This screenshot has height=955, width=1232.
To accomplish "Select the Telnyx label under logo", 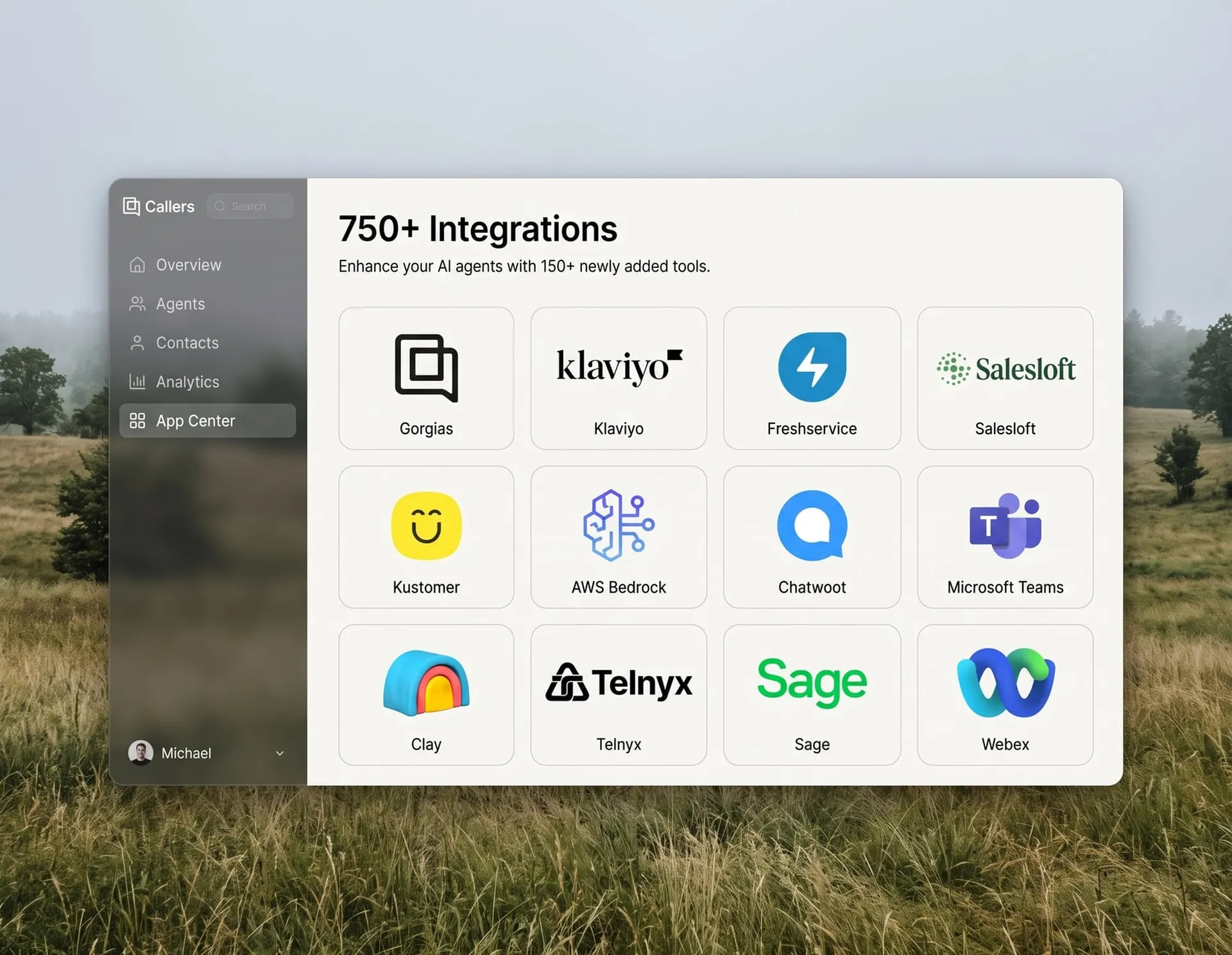I will [619, 744].
